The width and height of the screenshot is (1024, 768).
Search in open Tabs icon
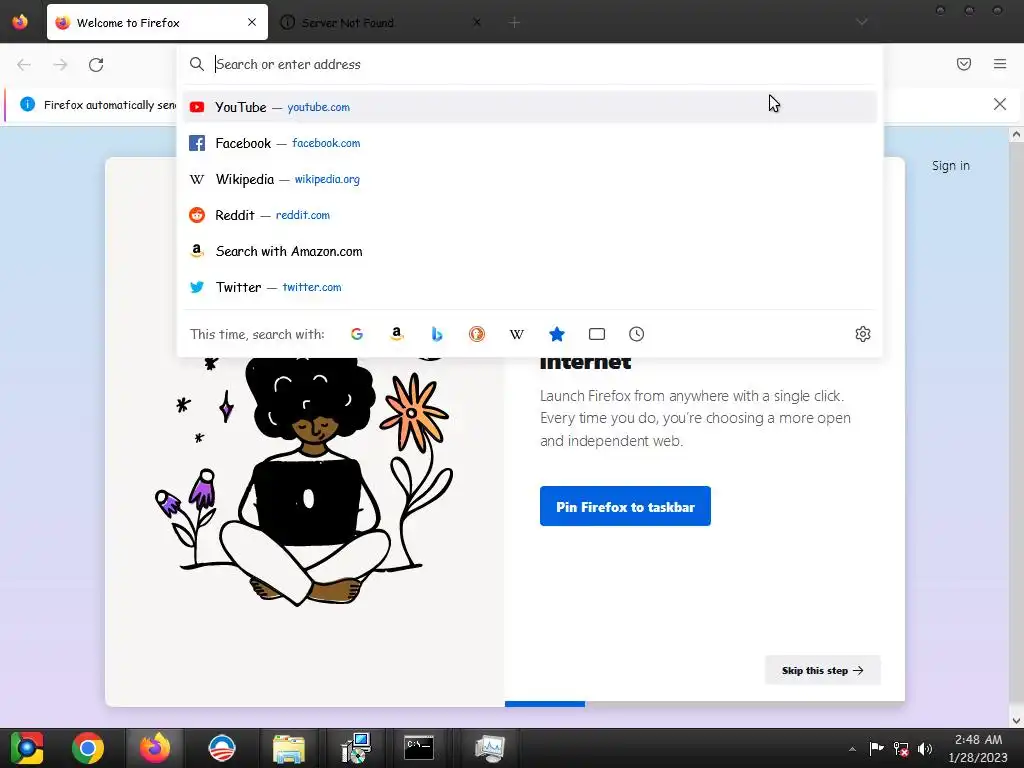point(597,334)
